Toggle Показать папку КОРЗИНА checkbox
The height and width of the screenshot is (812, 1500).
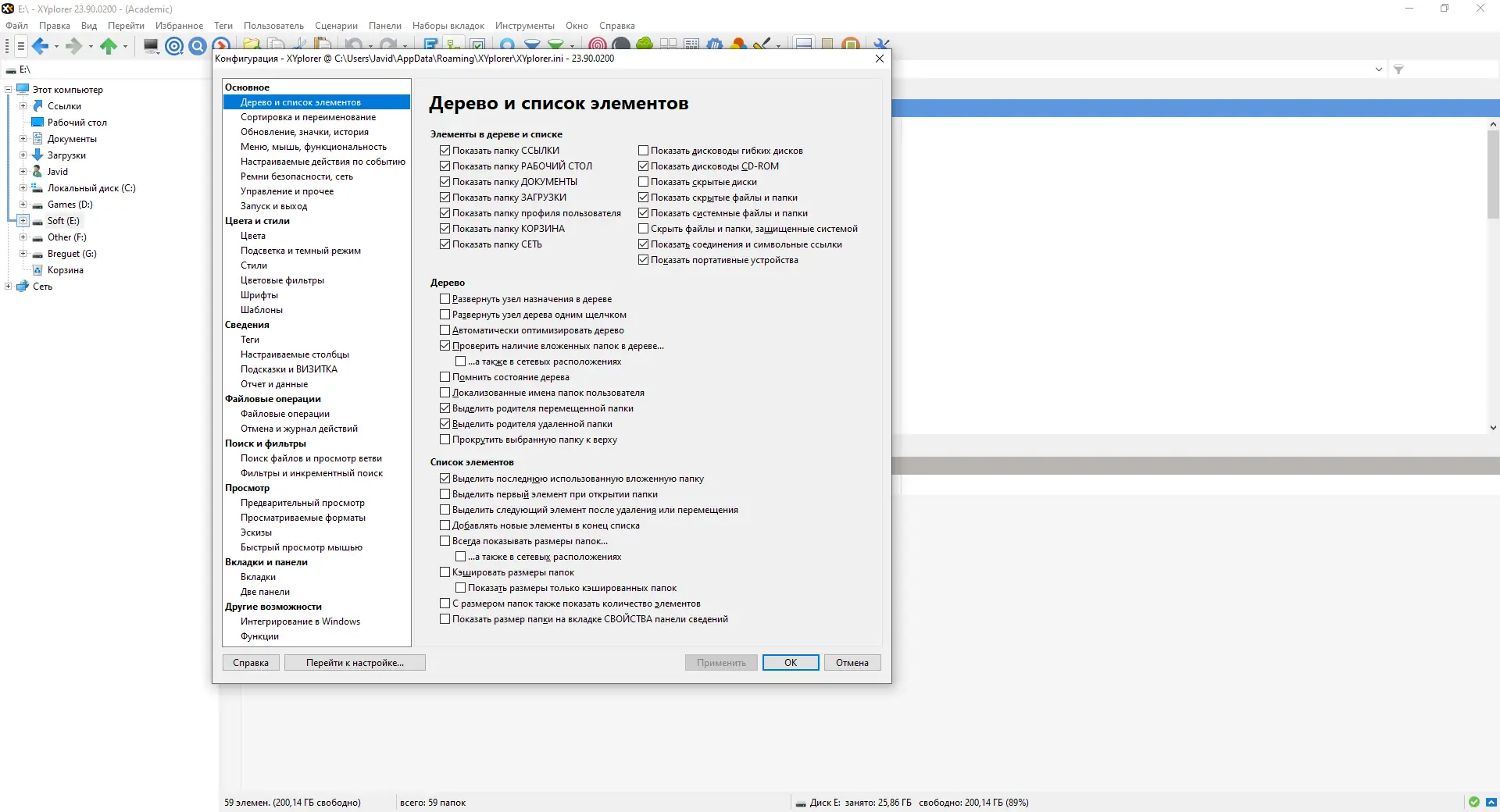[445, 228]
